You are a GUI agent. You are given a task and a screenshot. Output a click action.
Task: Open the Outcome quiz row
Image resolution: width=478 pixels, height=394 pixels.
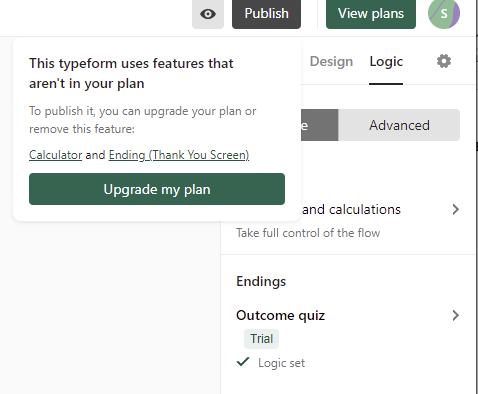[x=348, y=315]
